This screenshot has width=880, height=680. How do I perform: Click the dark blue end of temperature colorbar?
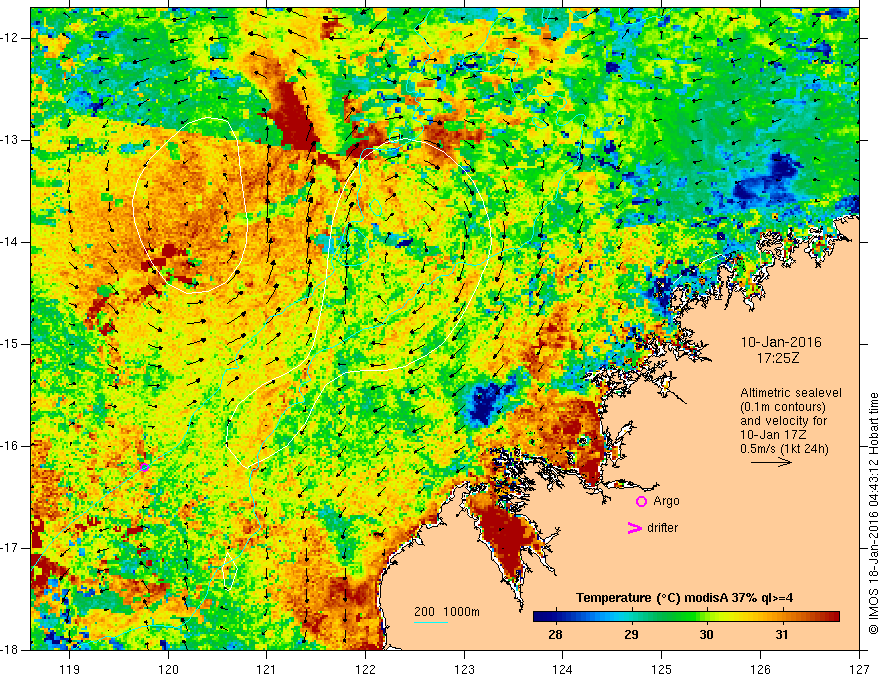click(x=539, y=617)
